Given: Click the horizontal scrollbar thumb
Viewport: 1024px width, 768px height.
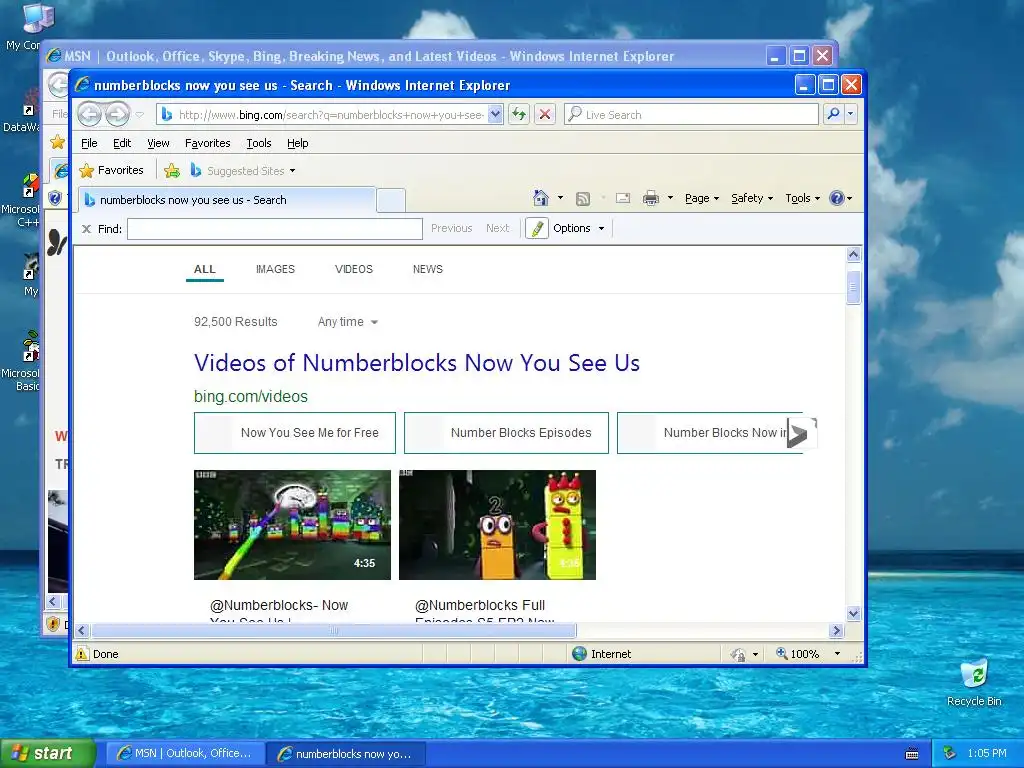Looking at the screenshot, I should pos(334,631).
